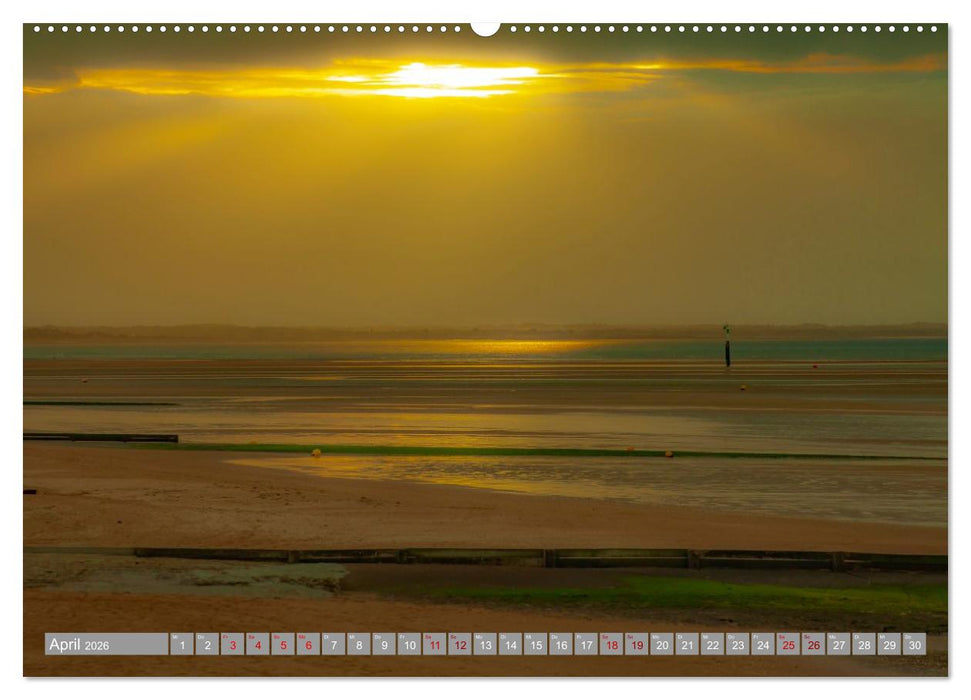Select the red 11 weekend cell
The width and height of the screenshot is (971, 700).
click(437, 645)
